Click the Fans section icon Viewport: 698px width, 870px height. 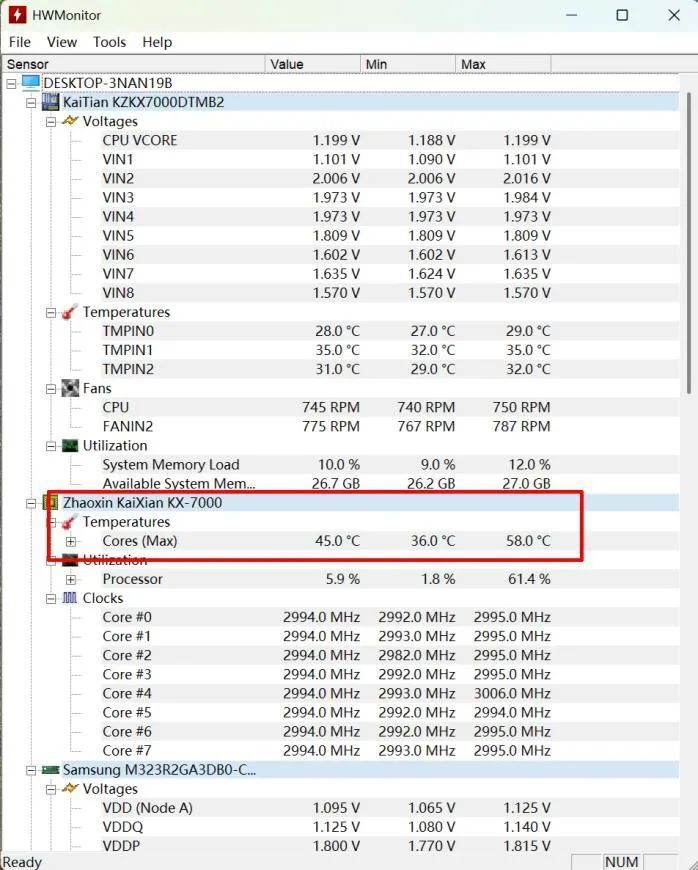coord(70,388)
